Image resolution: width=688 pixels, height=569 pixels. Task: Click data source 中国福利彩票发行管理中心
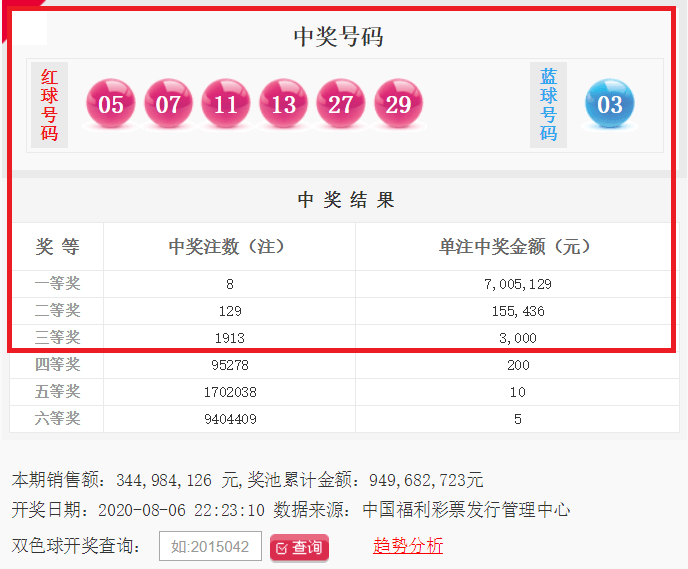[x=466, y=510]
